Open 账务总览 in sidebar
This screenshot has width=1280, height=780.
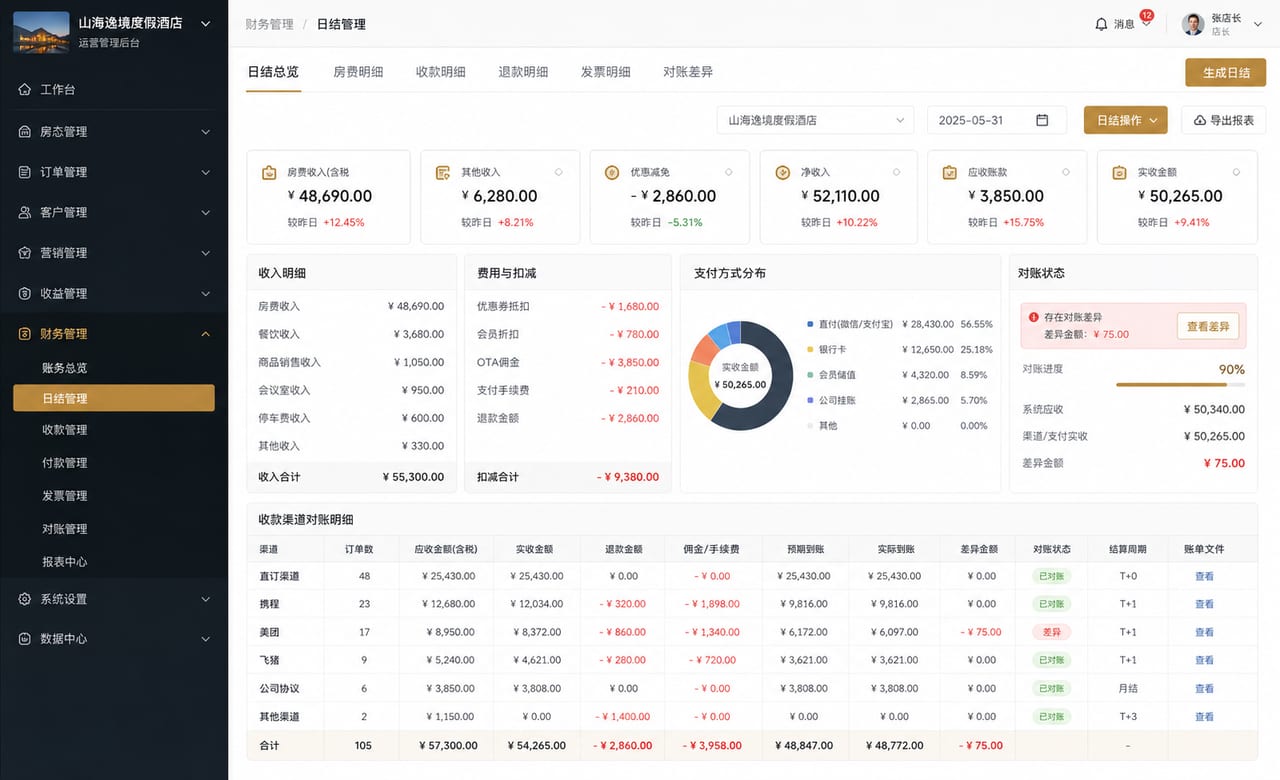coord(64,368)
